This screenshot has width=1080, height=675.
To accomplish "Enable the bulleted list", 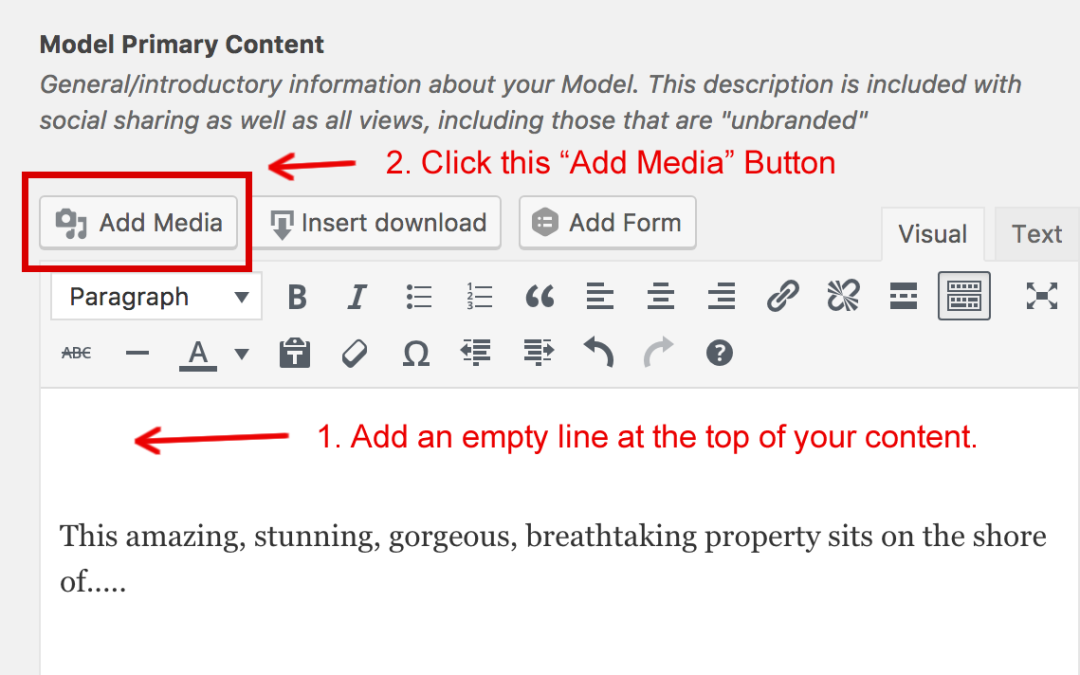I will click(418, 296).
